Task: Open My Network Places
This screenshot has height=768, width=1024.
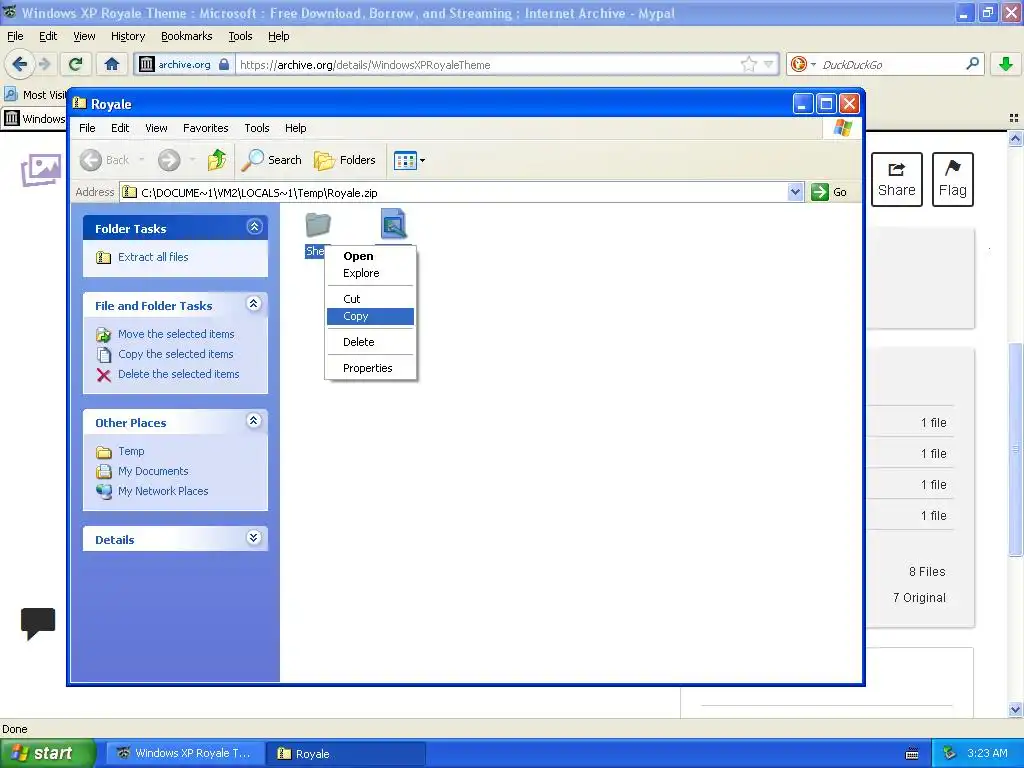Action: point(163,491)
